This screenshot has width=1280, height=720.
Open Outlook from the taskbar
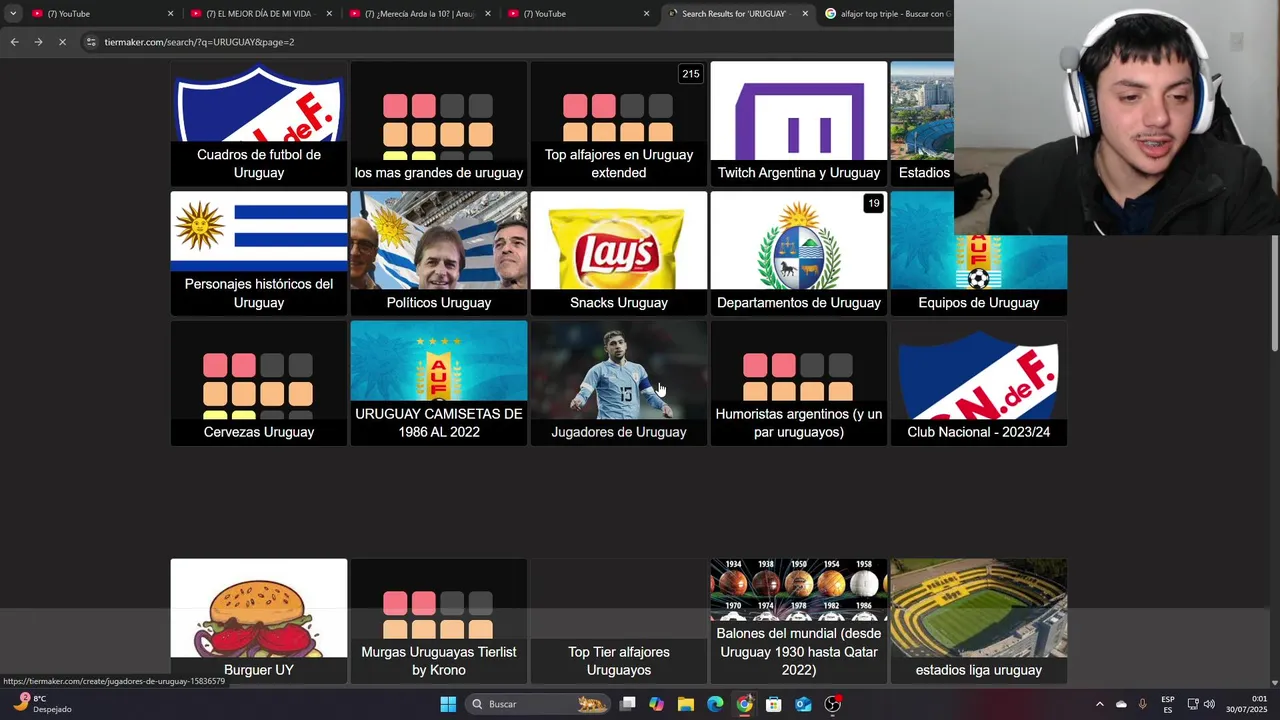click(x=803, y=704)
